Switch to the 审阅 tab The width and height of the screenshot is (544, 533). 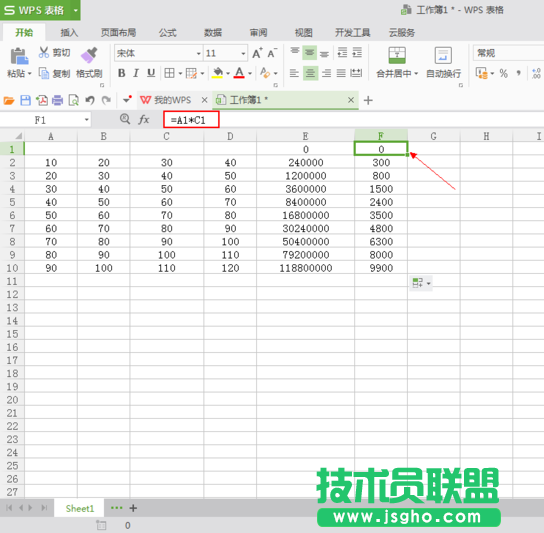pos(258,33)
